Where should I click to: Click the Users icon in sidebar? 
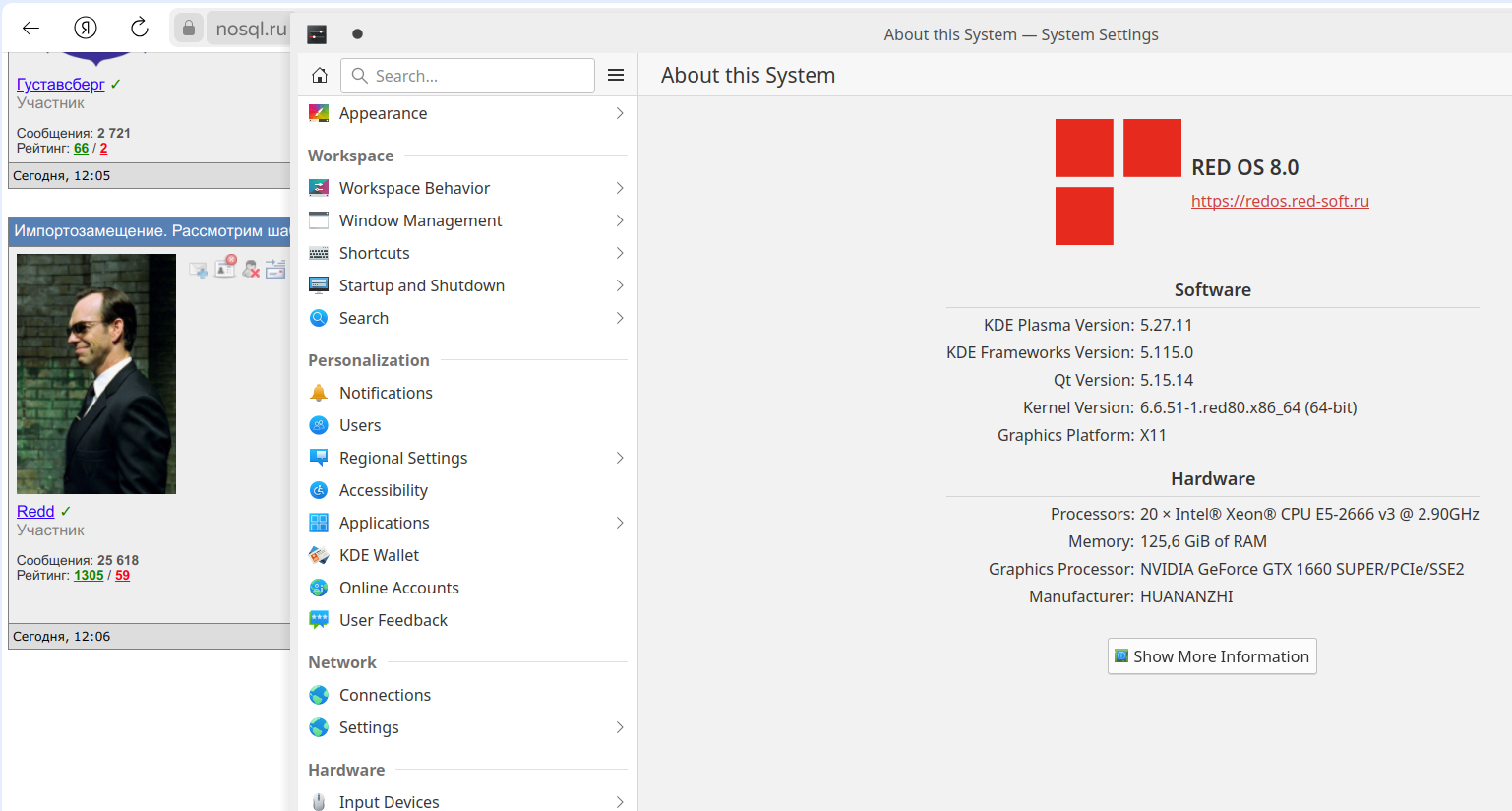(319, 425)
